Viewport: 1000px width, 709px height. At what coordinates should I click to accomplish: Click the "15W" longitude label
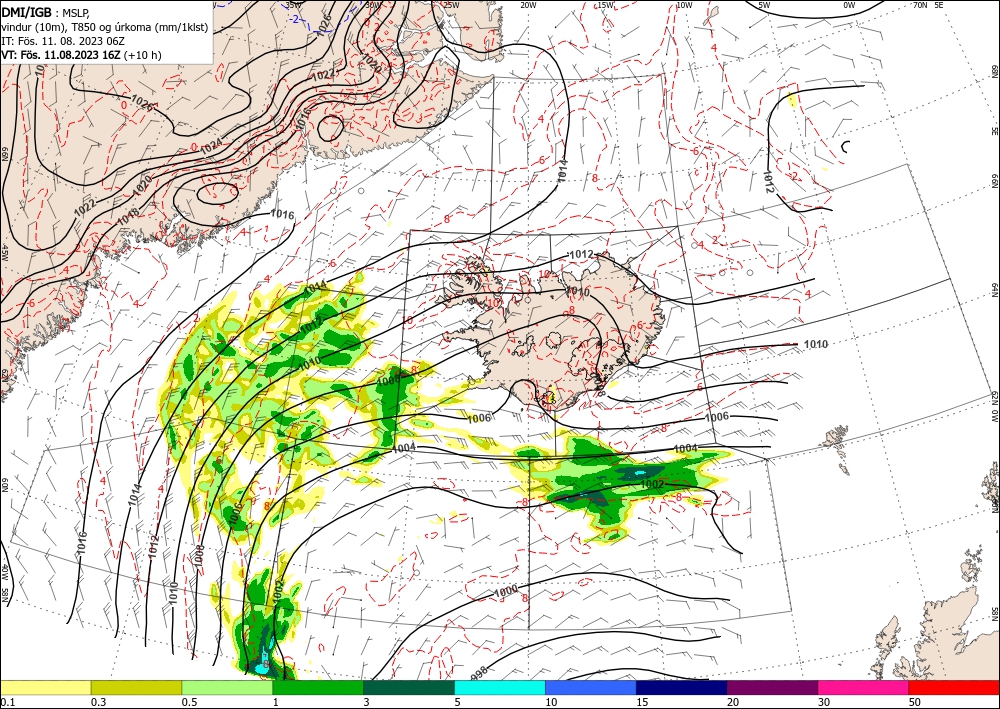(x=606, y=4)
